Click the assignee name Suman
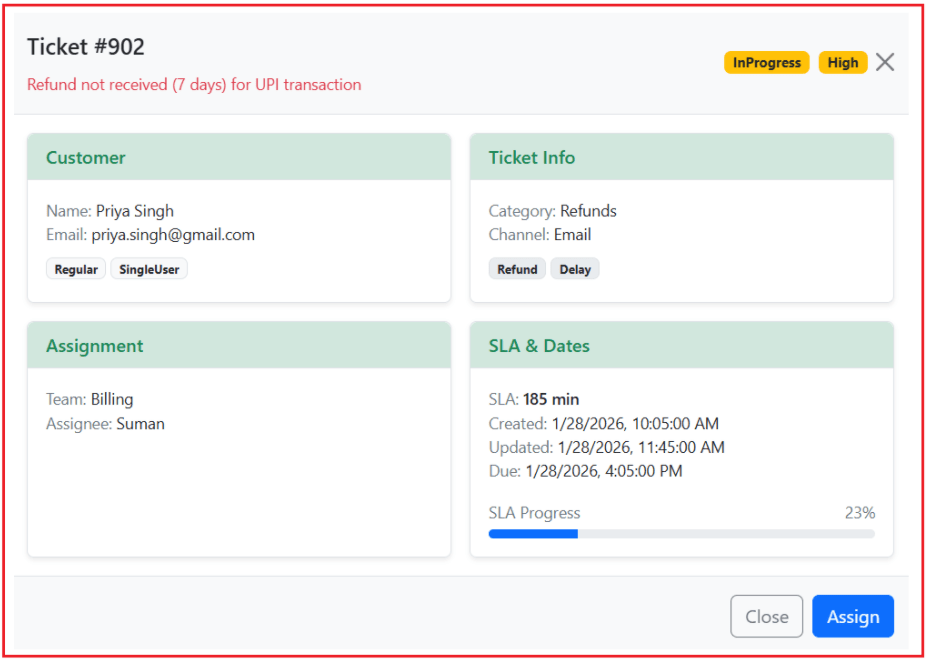This screenshot has height=662, width=928. 141,424
